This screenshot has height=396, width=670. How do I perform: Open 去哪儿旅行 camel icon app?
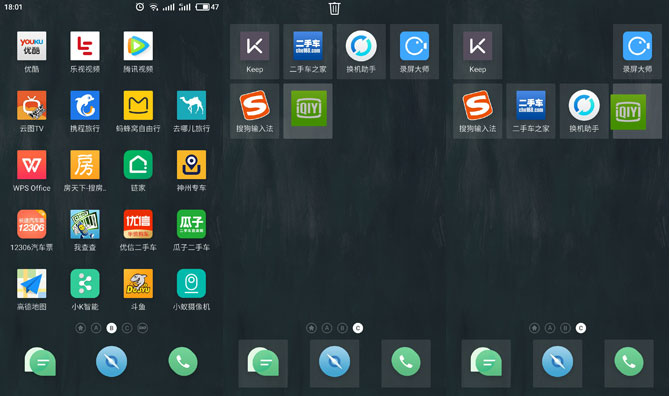(x=191, y=105)
